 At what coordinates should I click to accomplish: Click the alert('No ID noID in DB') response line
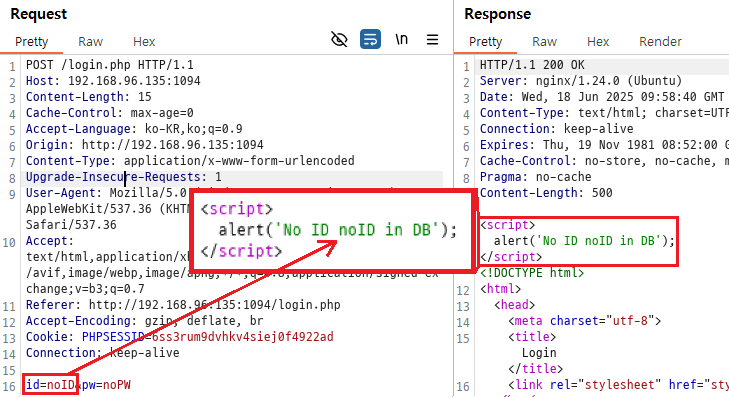[x=584, y=241]
